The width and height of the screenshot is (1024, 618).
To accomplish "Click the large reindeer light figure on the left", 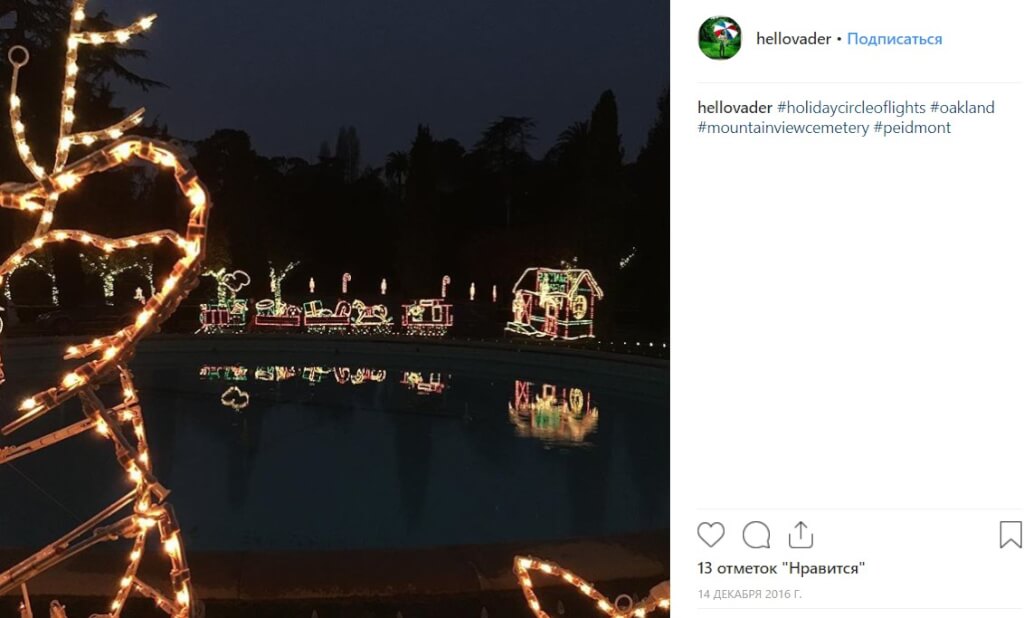I will point(100,300).
